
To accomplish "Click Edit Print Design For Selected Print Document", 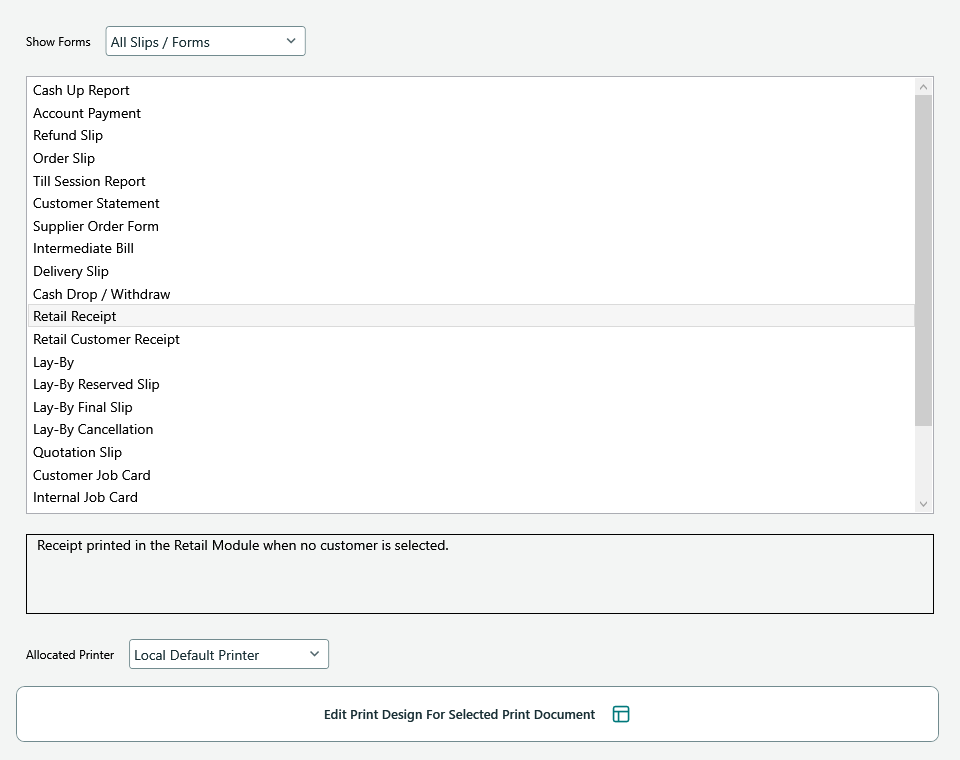I will [x=477, y=714].
